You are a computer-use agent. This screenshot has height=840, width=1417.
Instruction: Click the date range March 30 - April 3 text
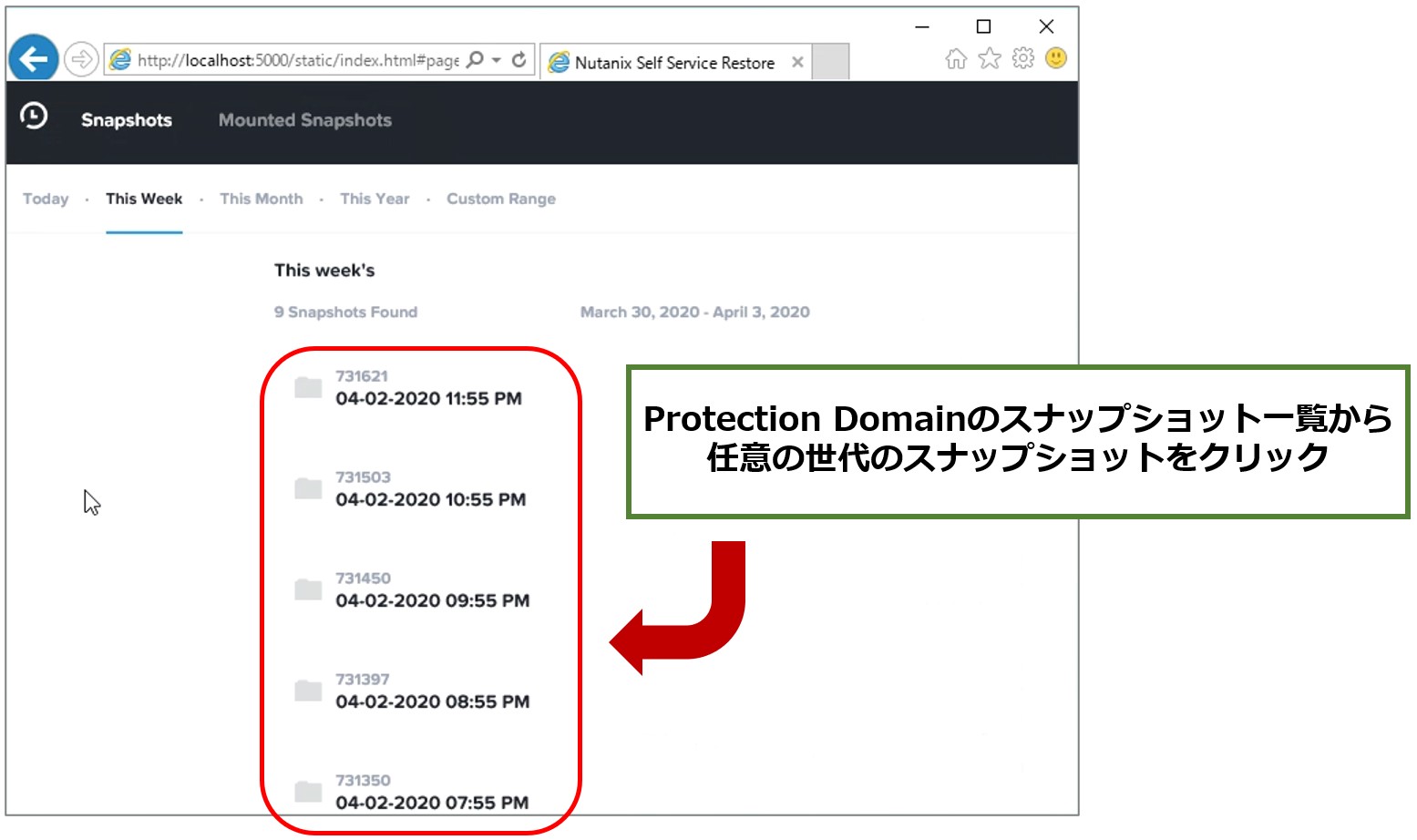coord(694,312)
